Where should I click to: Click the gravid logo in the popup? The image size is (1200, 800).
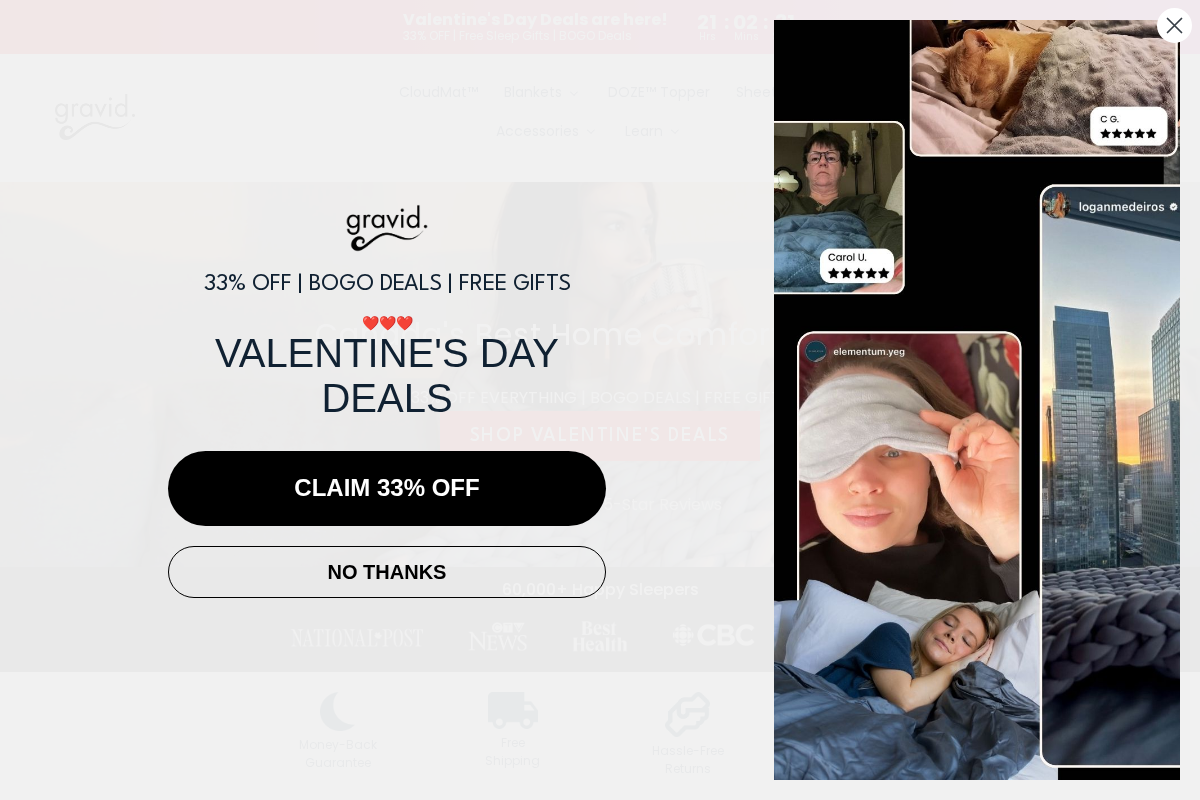tap(387, 228)
